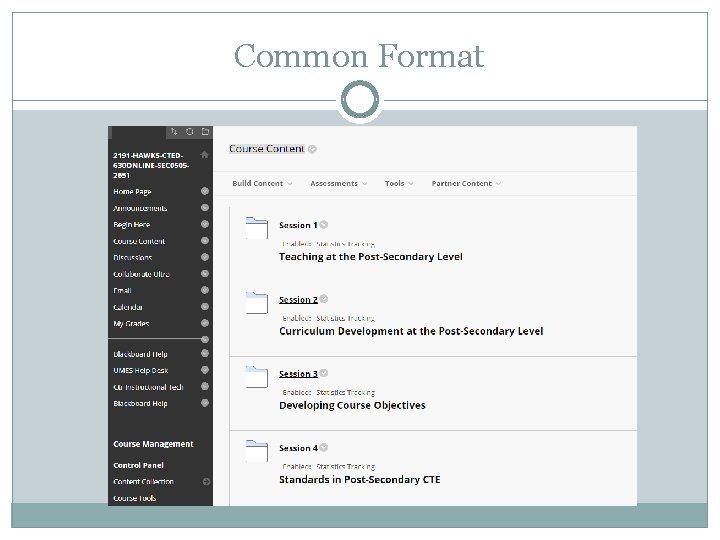Open Discussions menu item options
This screenshot has height=540, width=720.
[205, 257]
